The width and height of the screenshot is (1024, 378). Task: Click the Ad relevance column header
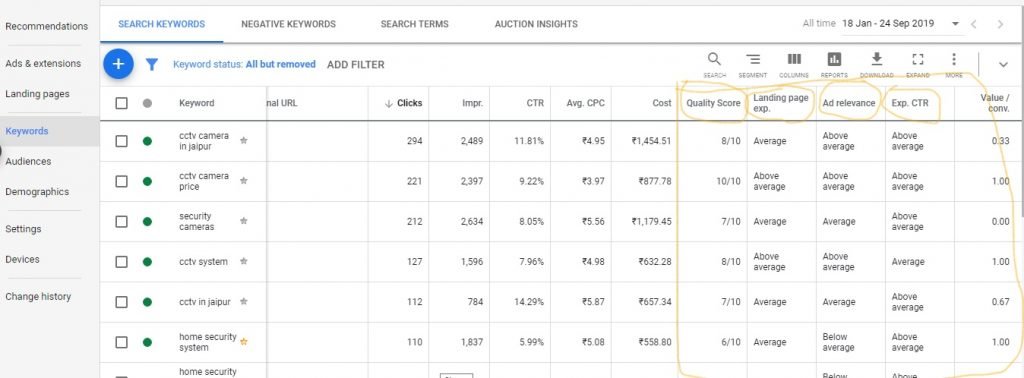point(849,103)
